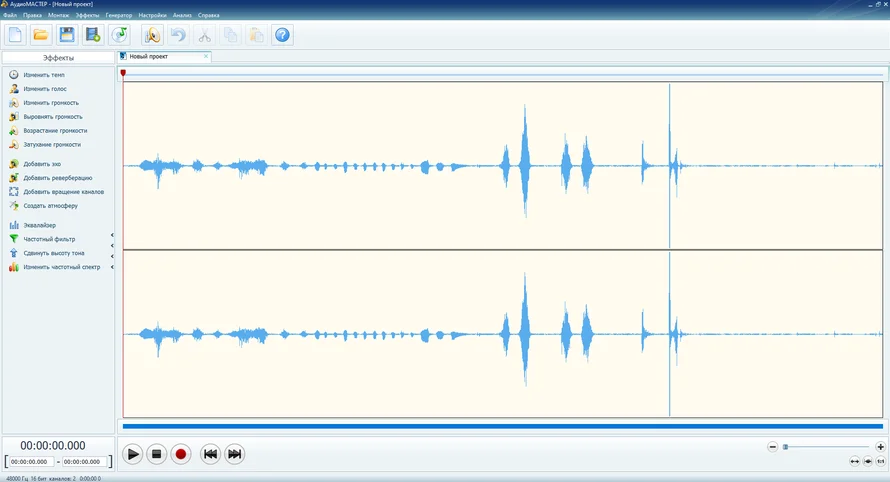This screenshot has width=890, height=482.
Task: Create a new project via the blank page icon
Action: [x=15, y=35]
